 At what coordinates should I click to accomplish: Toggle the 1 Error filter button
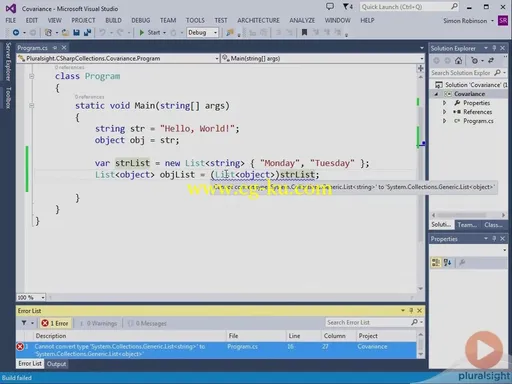point(55,323)
